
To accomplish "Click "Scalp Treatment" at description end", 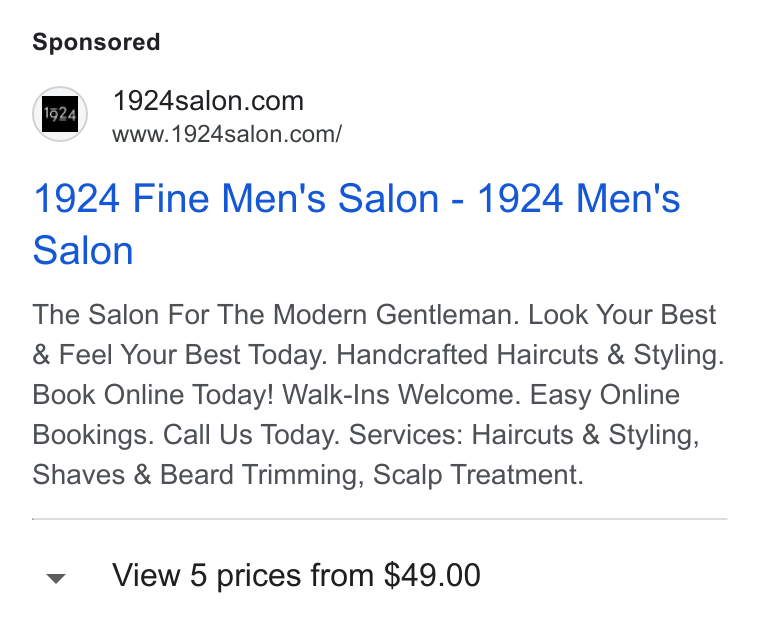I will [478, 475].
